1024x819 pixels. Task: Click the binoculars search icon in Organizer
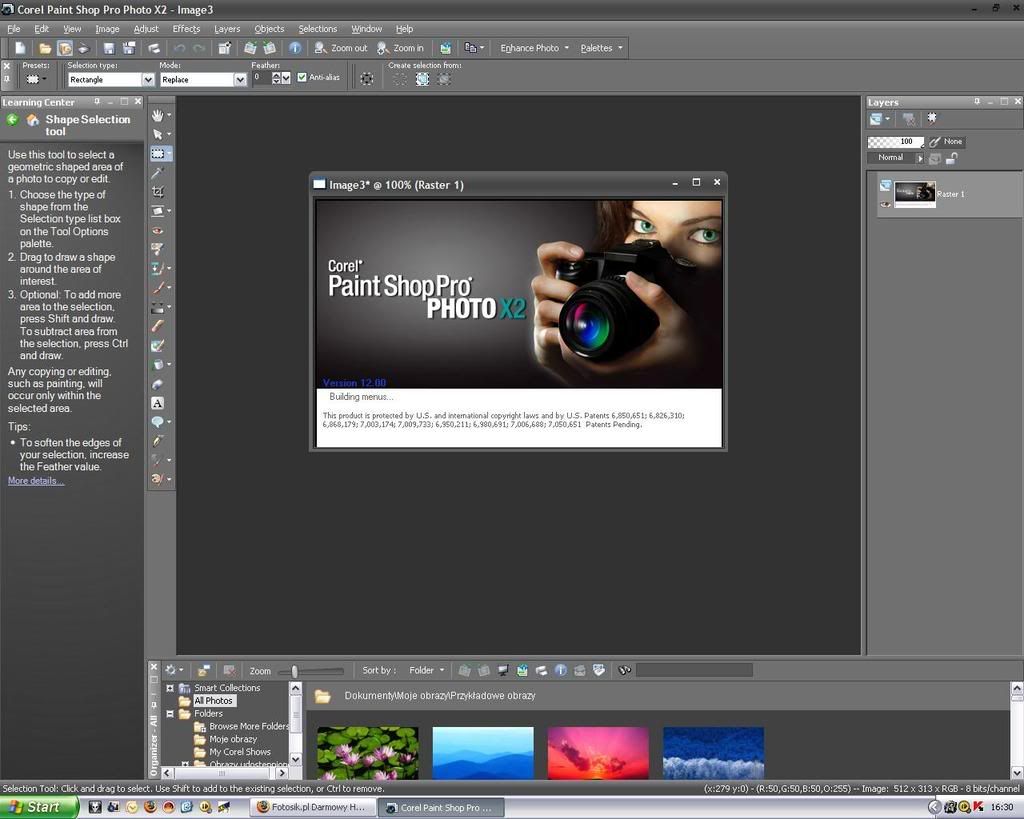(624, 670)
